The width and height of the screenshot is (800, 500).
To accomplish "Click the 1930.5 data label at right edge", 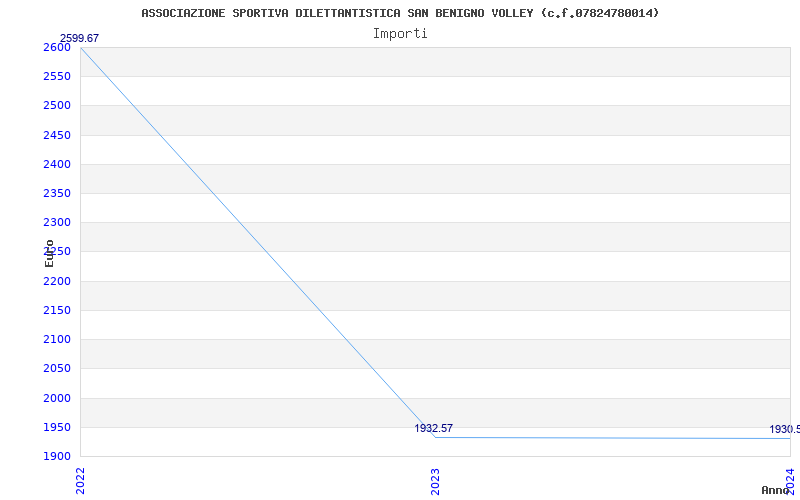I will point(785,430).
